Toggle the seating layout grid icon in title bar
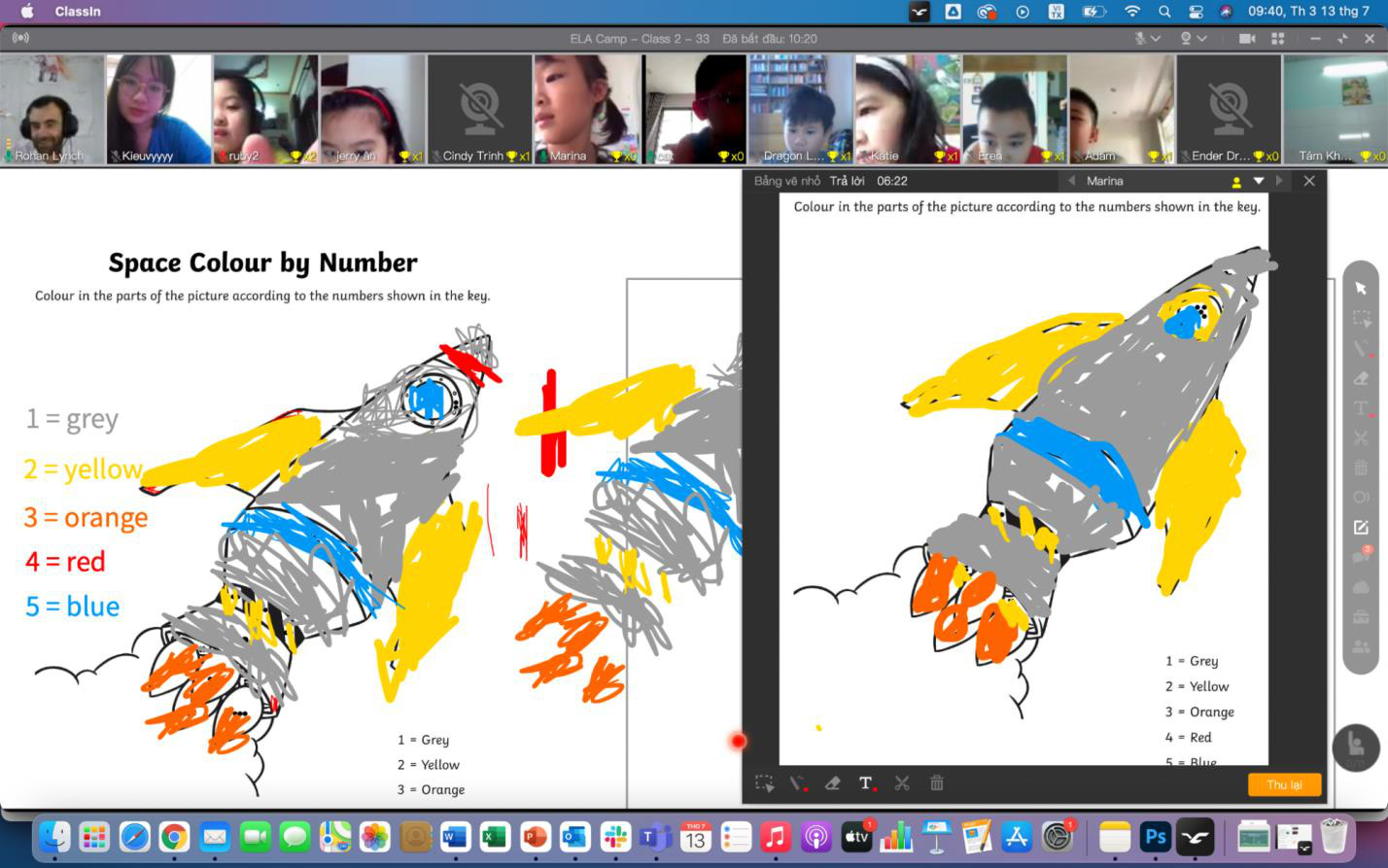The height and width of the screenshot is (868, 1388). point(1278,39)
